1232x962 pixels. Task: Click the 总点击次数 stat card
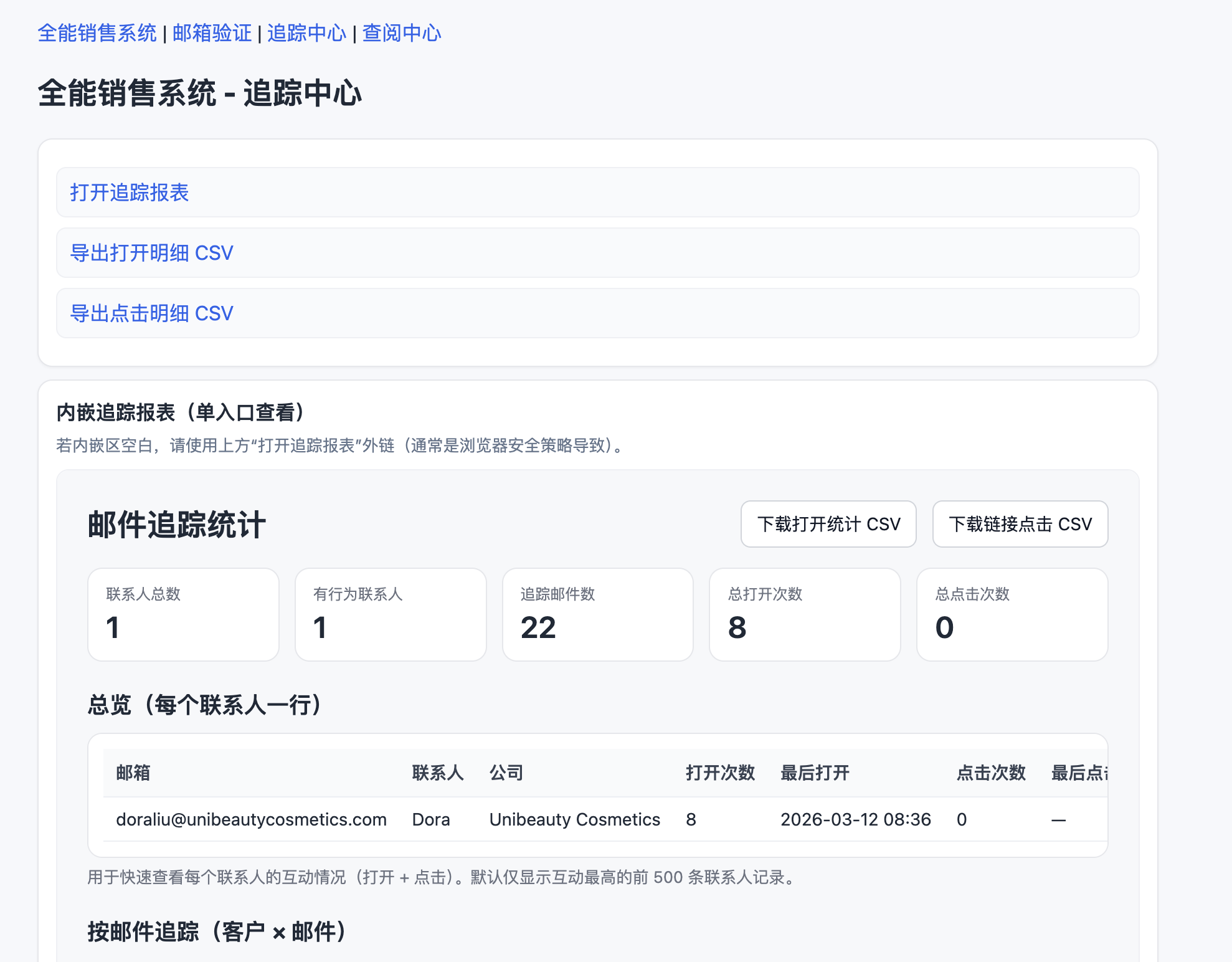pos(1012,614)
